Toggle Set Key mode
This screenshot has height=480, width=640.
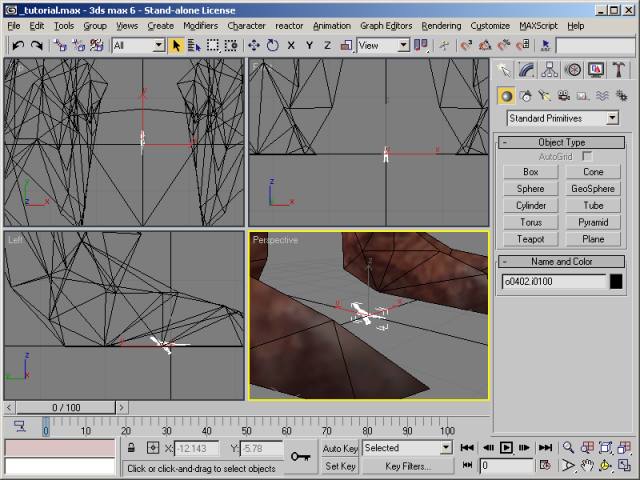point(340,466)
